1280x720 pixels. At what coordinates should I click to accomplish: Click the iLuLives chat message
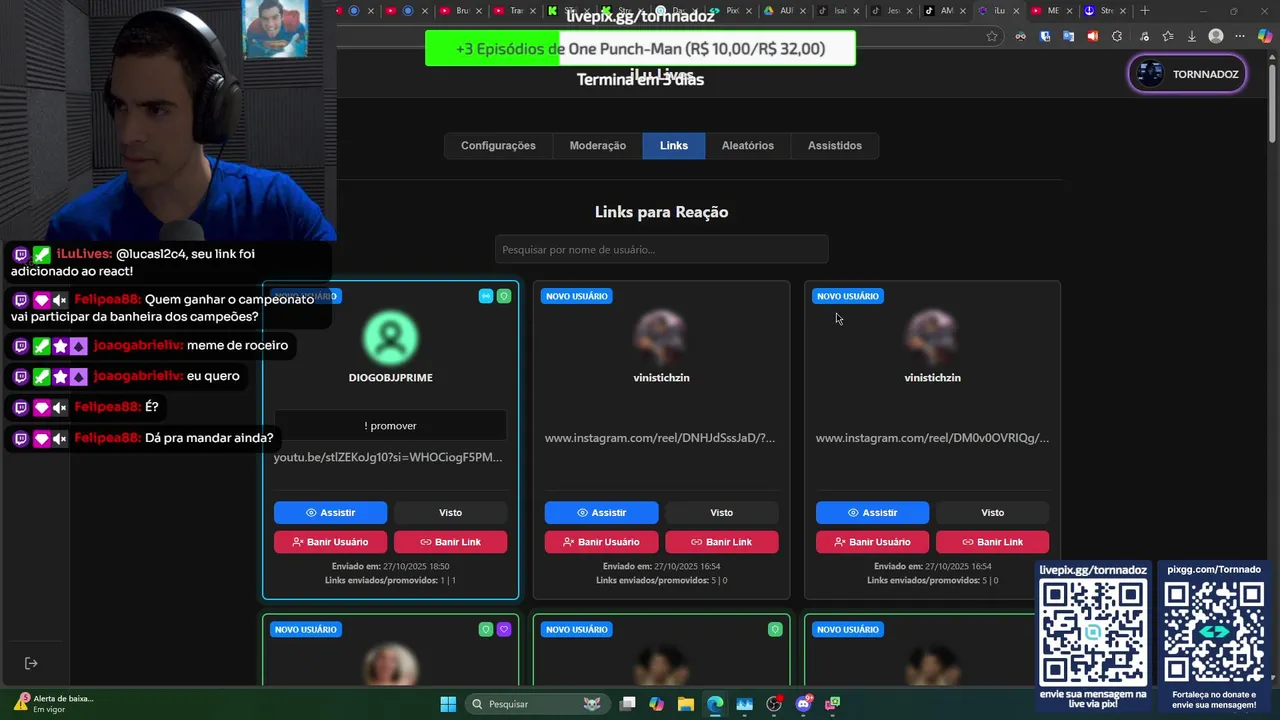tap(167, 262)
